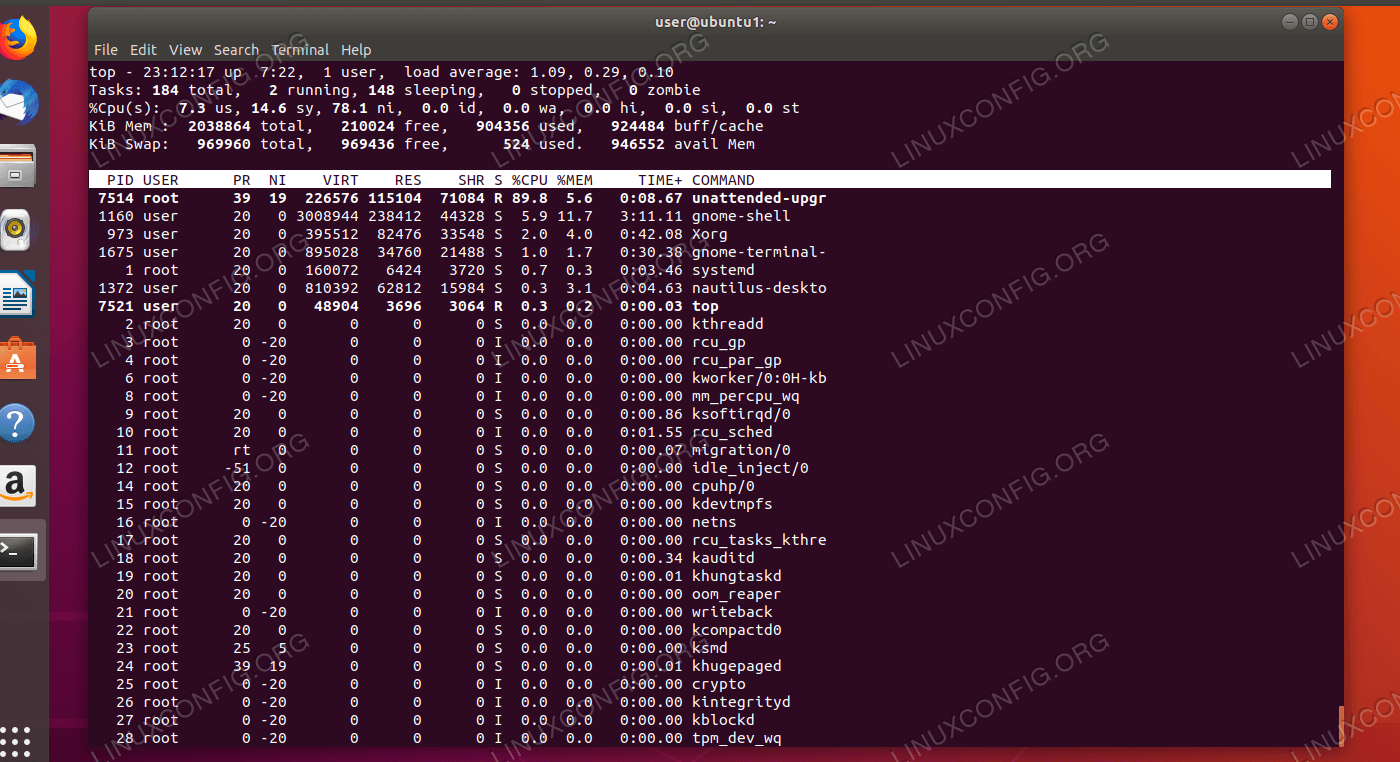The height and width of the screenshot is (762, 1400).
Task: Open the Terminal menu
Action: coord(300,50)
